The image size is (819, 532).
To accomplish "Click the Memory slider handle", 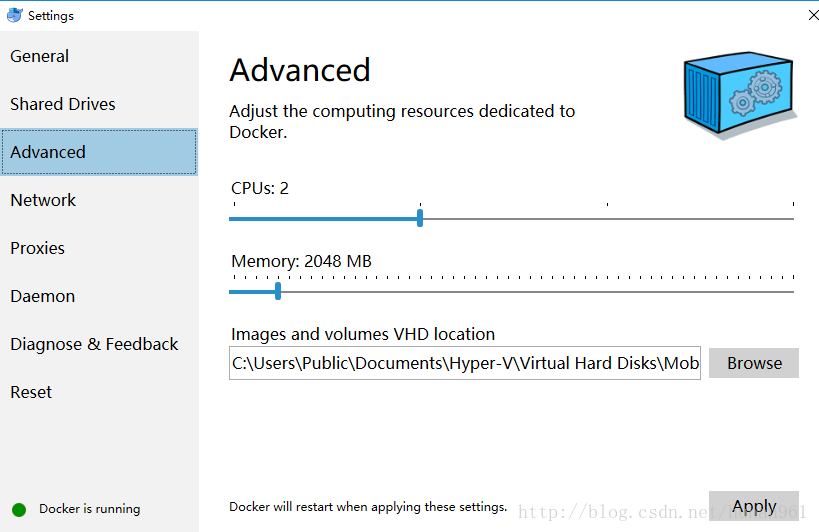I will pos(278,291).
